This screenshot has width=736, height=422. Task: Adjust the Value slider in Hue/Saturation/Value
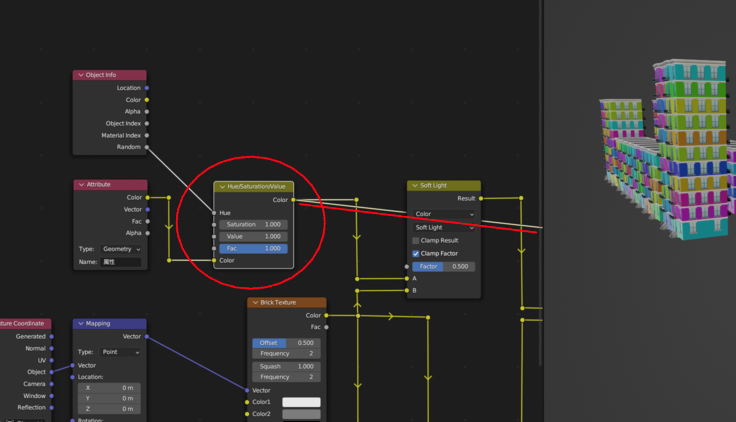point(253,237)
